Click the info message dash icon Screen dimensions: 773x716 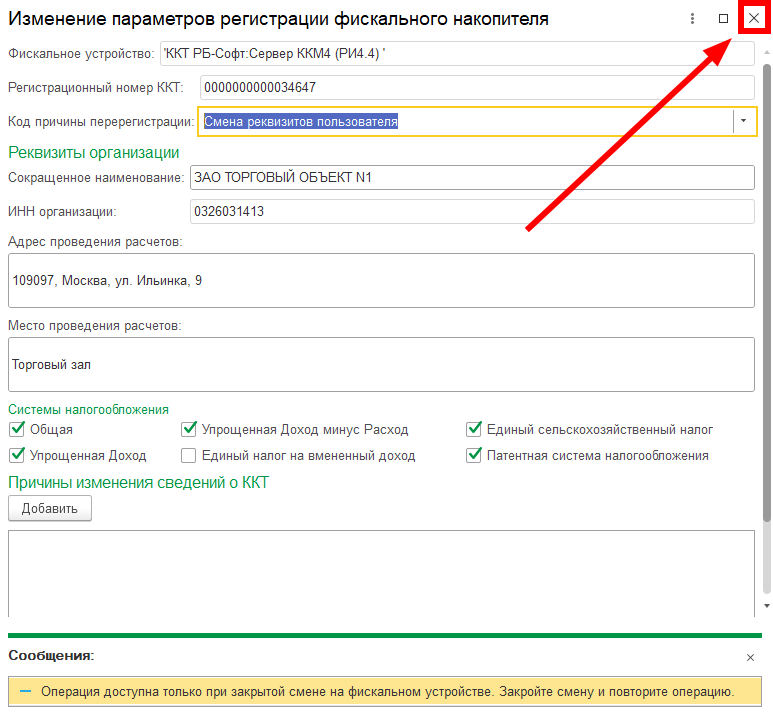click(x=25, y=691)
